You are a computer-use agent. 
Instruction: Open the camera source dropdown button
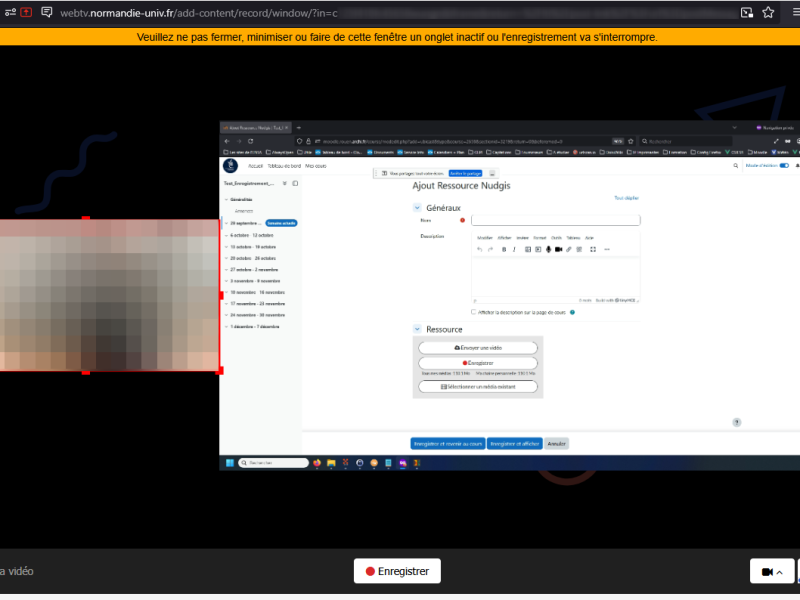tap(771, 571)
